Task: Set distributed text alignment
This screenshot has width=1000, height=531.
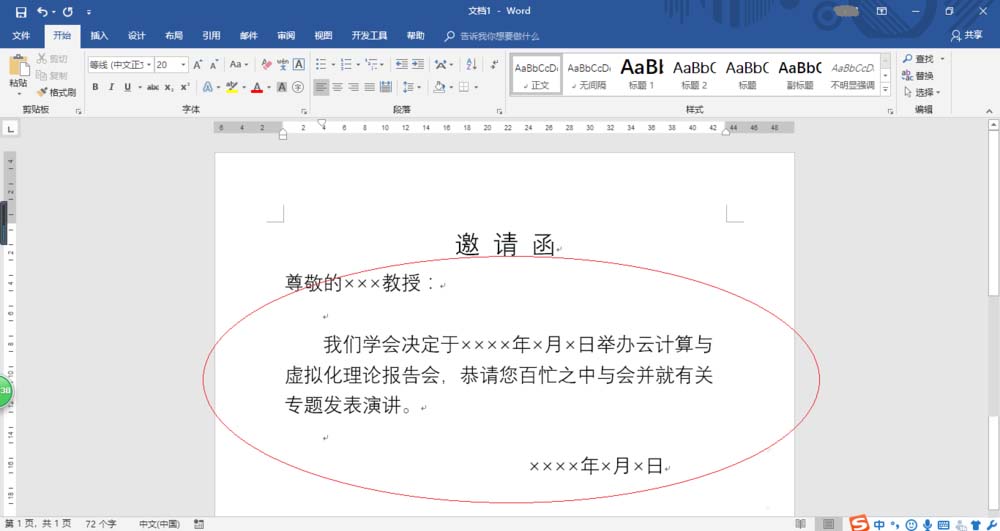Action: click(386, 87)
